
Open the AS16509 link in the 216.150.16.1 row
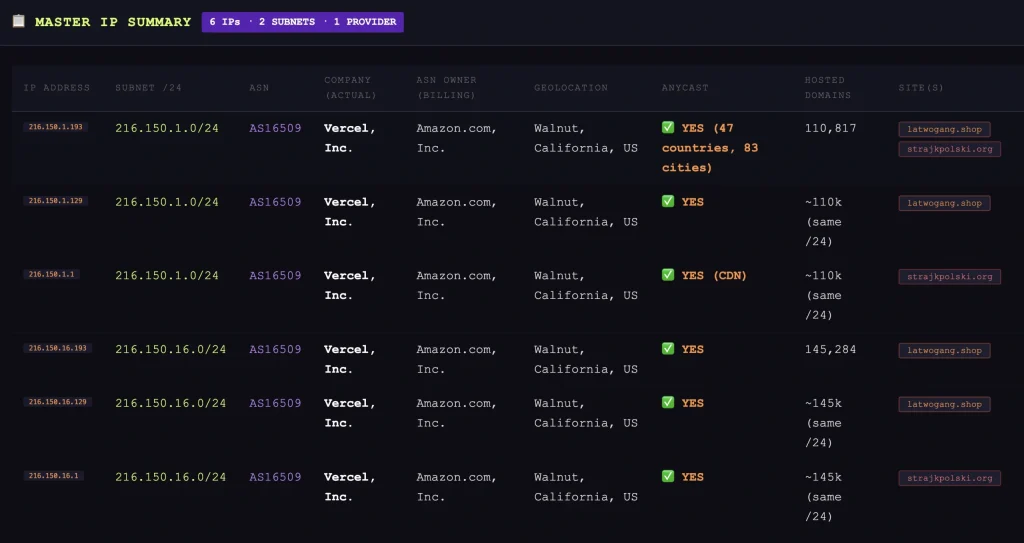click(275, 477)
